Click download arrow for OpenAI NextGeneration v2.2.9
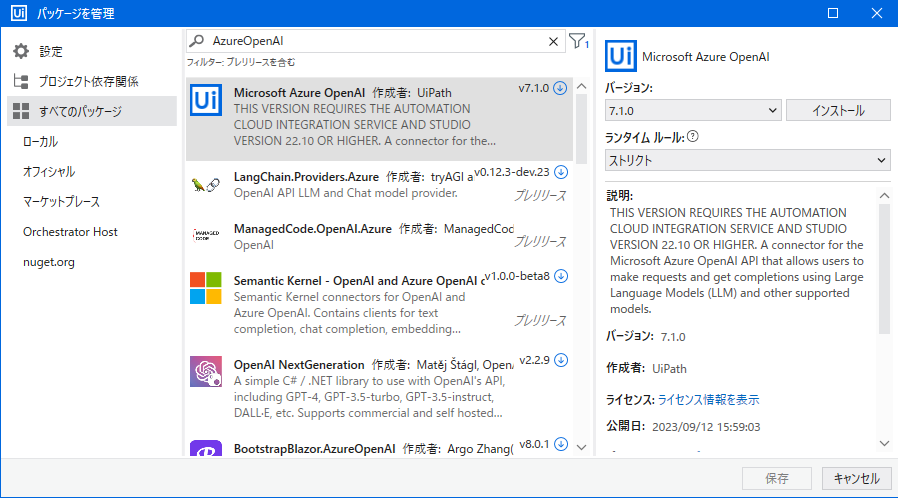Screen dimensions: 898x498 [561, 359]
